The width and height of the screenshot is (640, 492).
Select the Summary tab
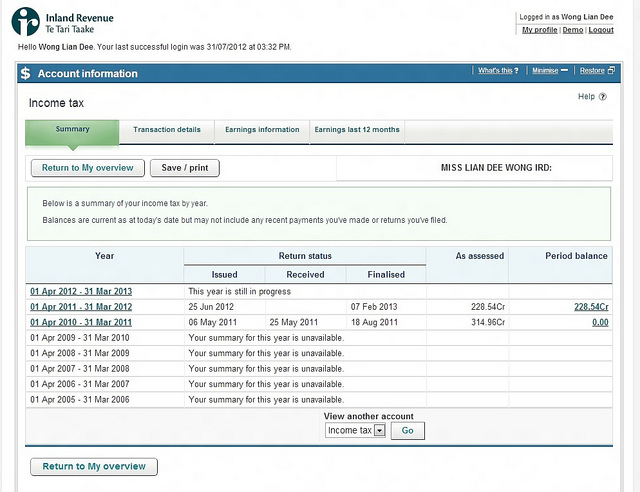pos(72,130)
